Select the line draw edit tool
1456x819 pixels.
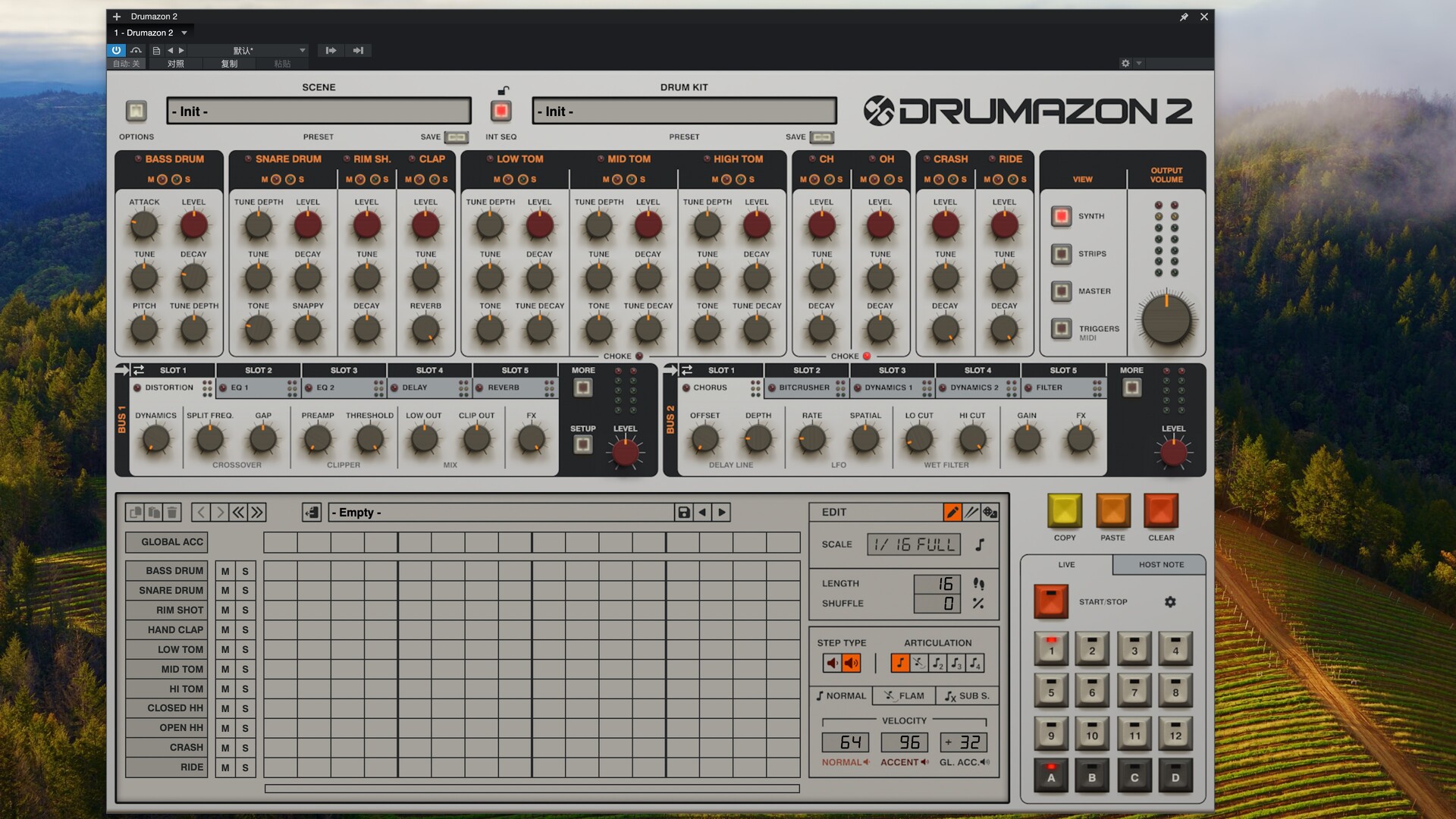coord(971,513)
